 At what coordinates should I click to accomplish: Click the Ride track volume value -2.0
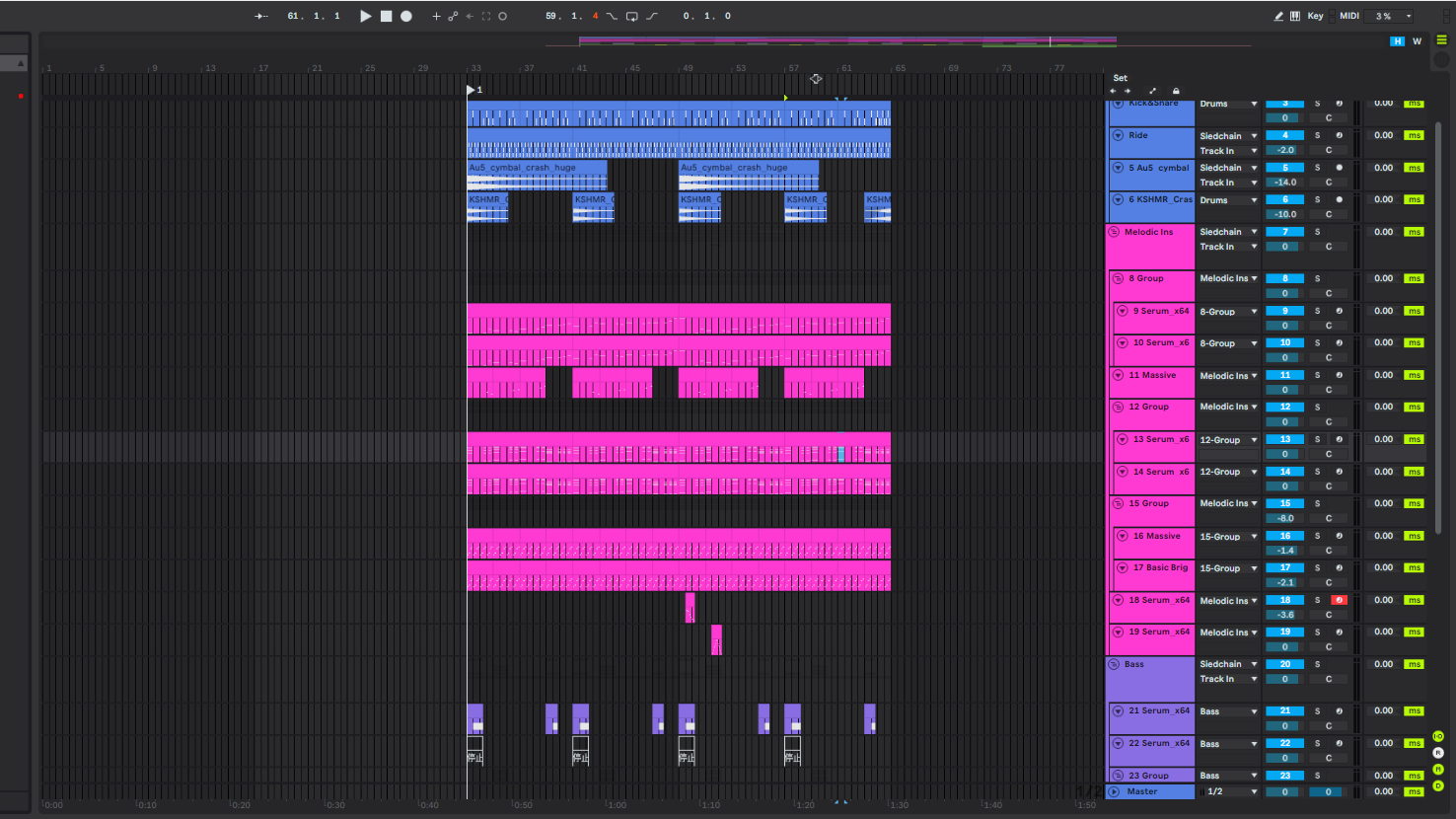pos(1284,150)
